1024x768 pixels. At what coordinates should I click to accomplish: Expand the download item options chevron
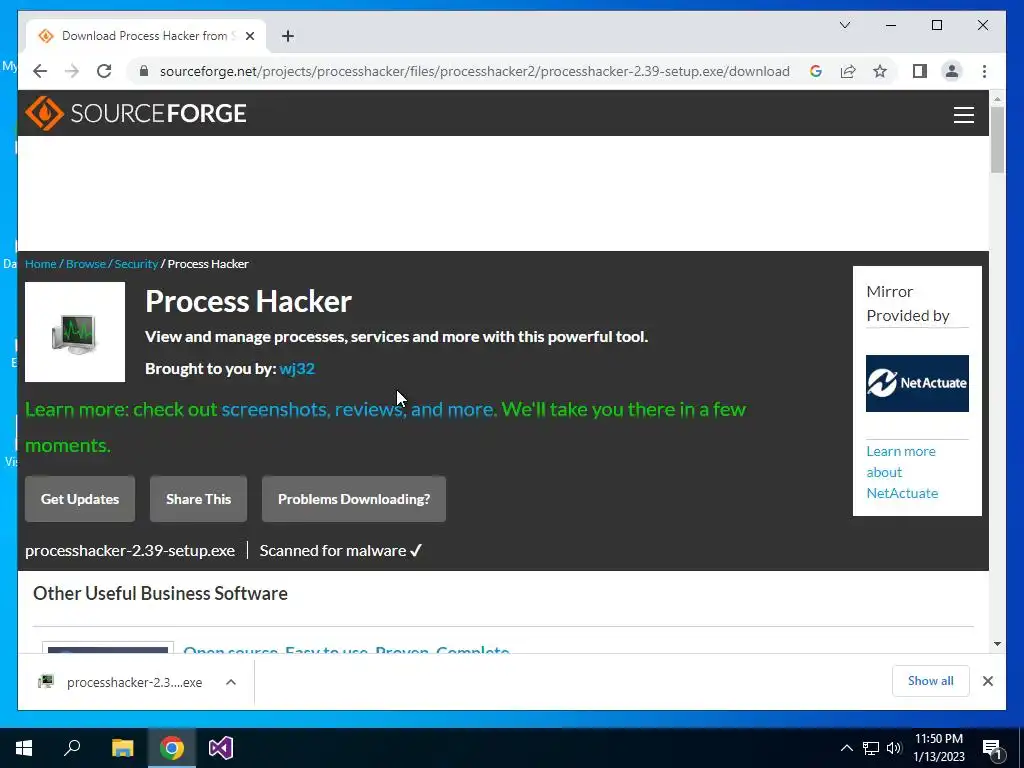(x=231, y=682)
